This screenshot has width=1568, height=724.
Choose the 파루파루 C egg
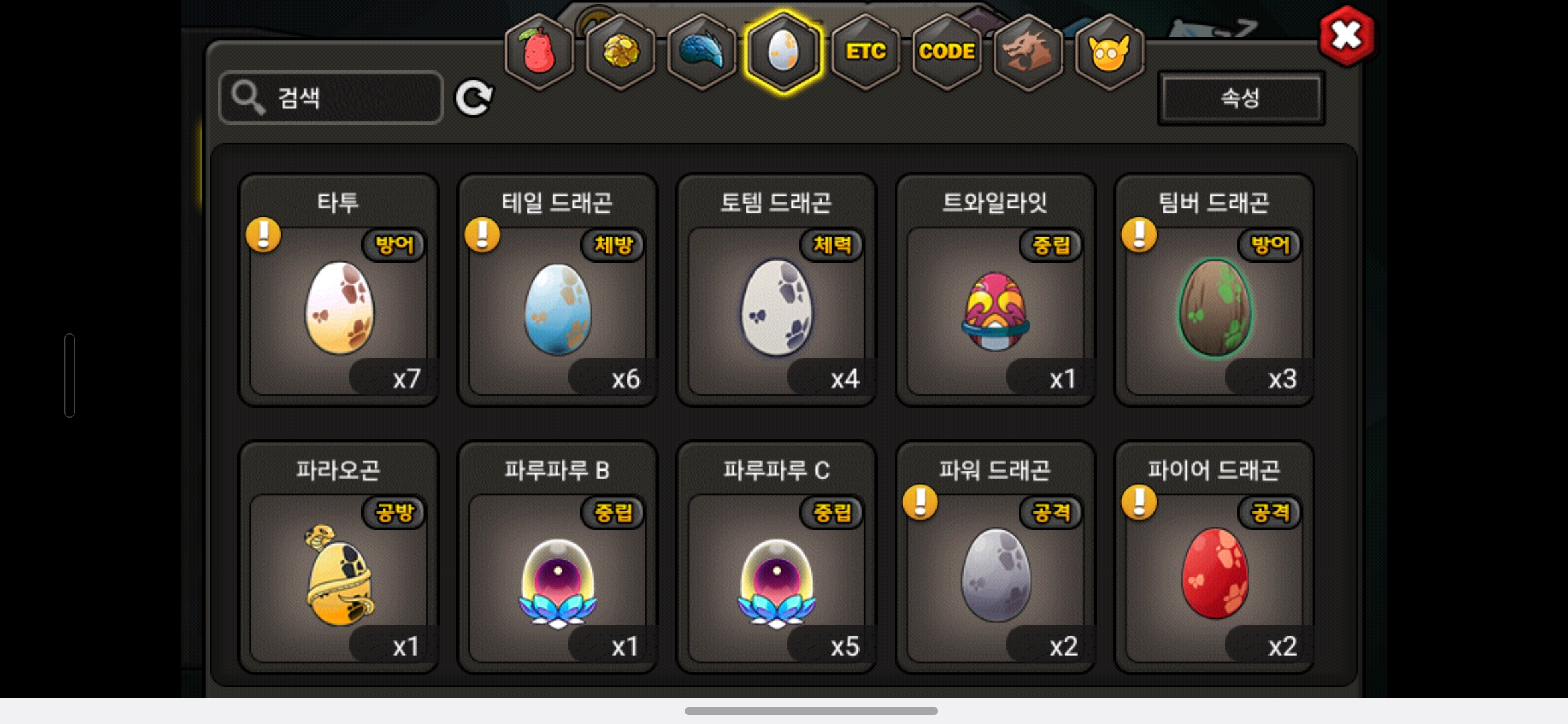pos(777,556)
